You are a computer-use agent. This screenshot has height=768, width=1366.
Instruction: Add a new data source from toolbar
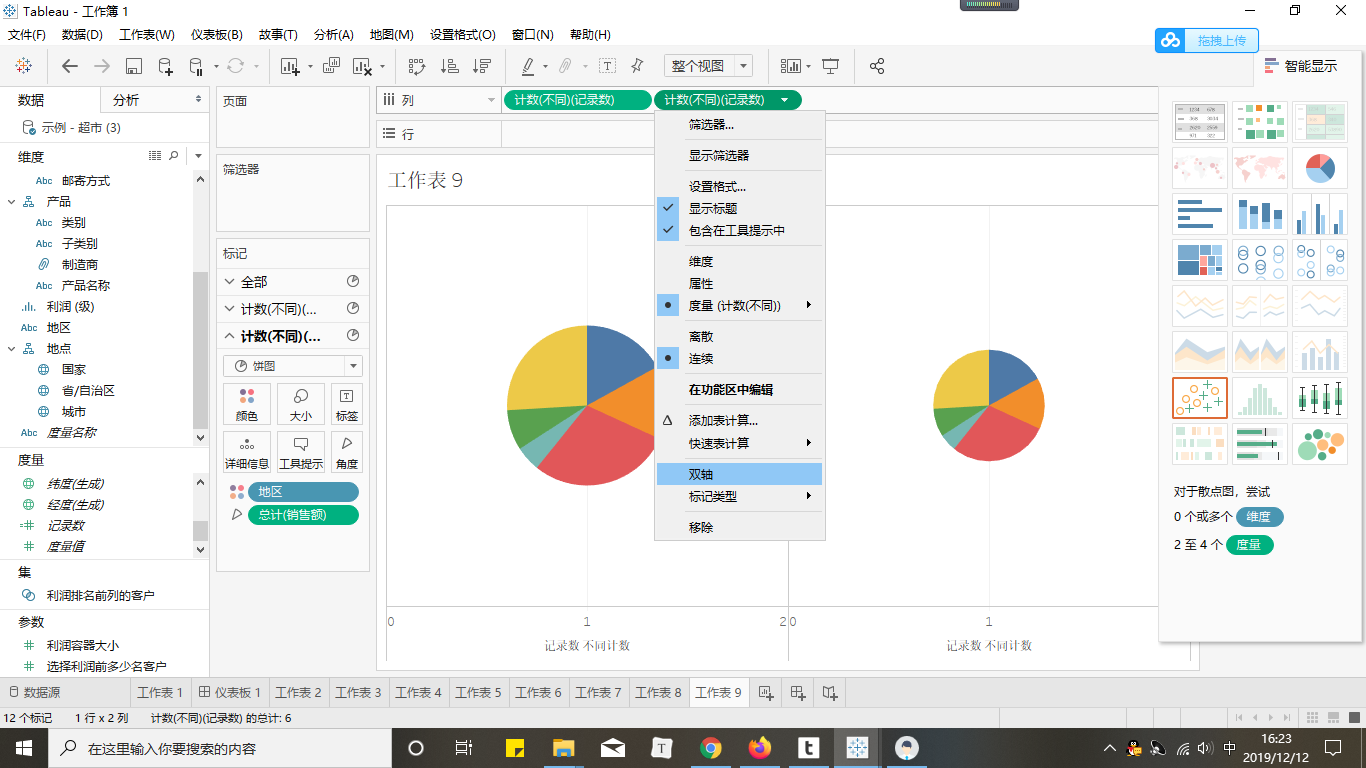tap(165, 66)
